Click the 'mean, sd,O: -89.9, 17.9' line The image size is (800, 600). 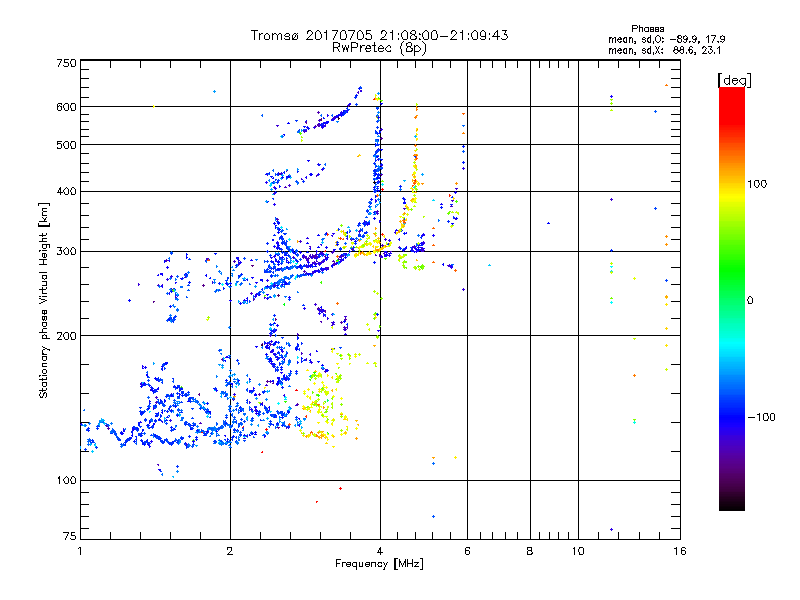click(666, 39)
